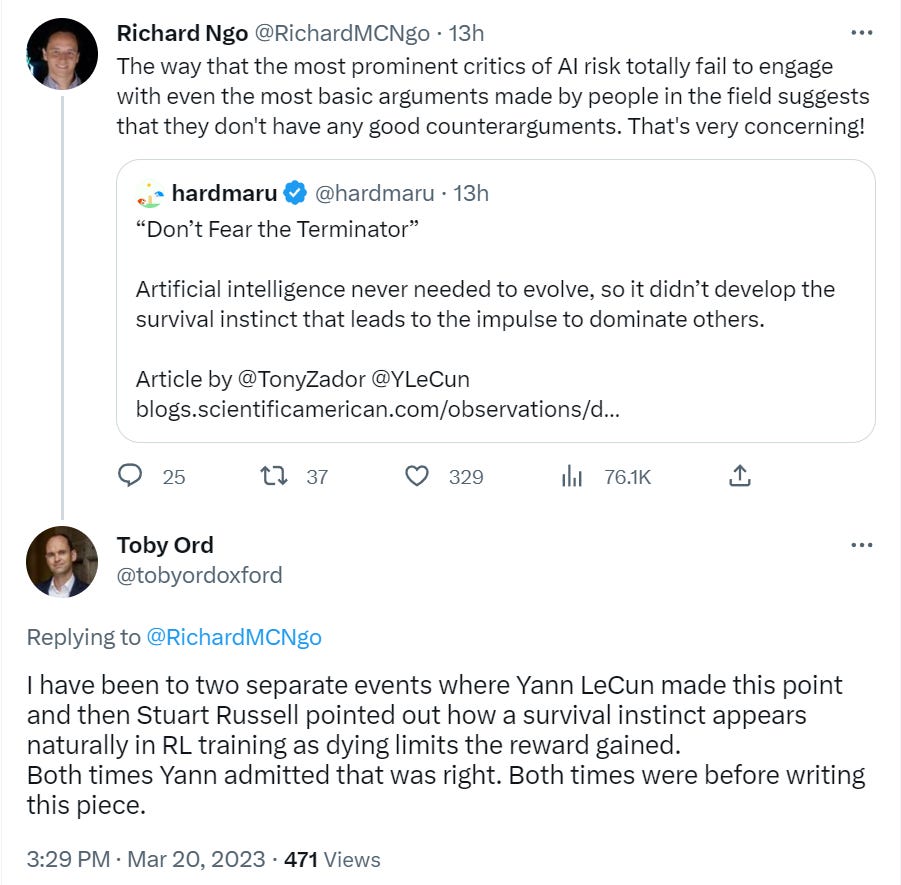Open more options on Toby Ord's reply
Viewport: 901px width, 885px height.
click(x=861, y=545)
